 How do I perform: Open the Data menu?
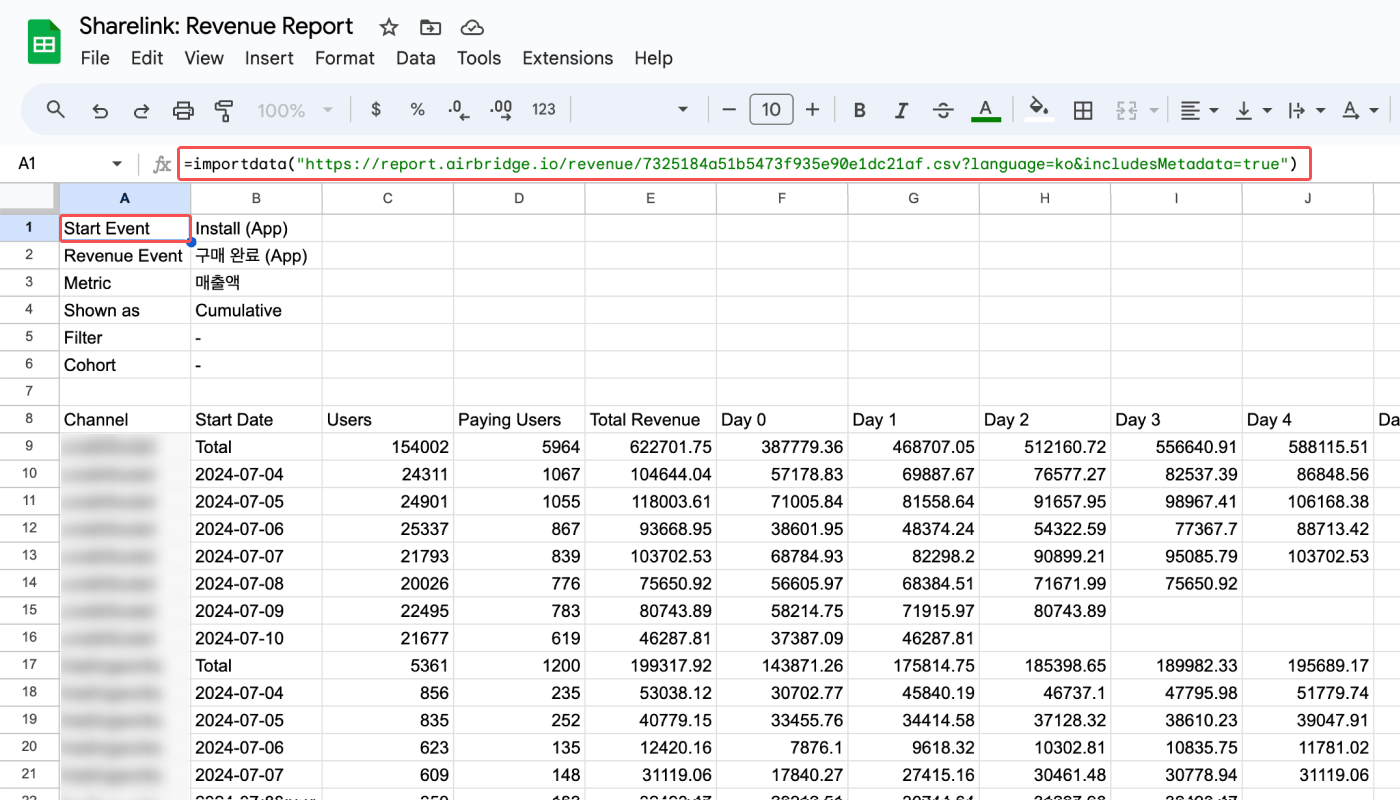pyautogui.click(x=416, y=58)
